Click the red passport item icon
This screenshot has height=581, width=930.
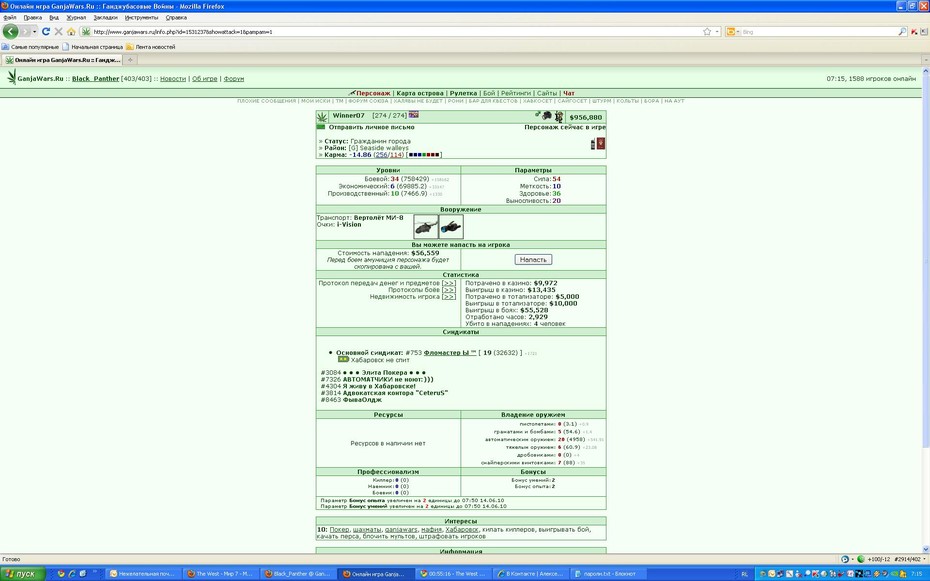[x=601, y=143]
